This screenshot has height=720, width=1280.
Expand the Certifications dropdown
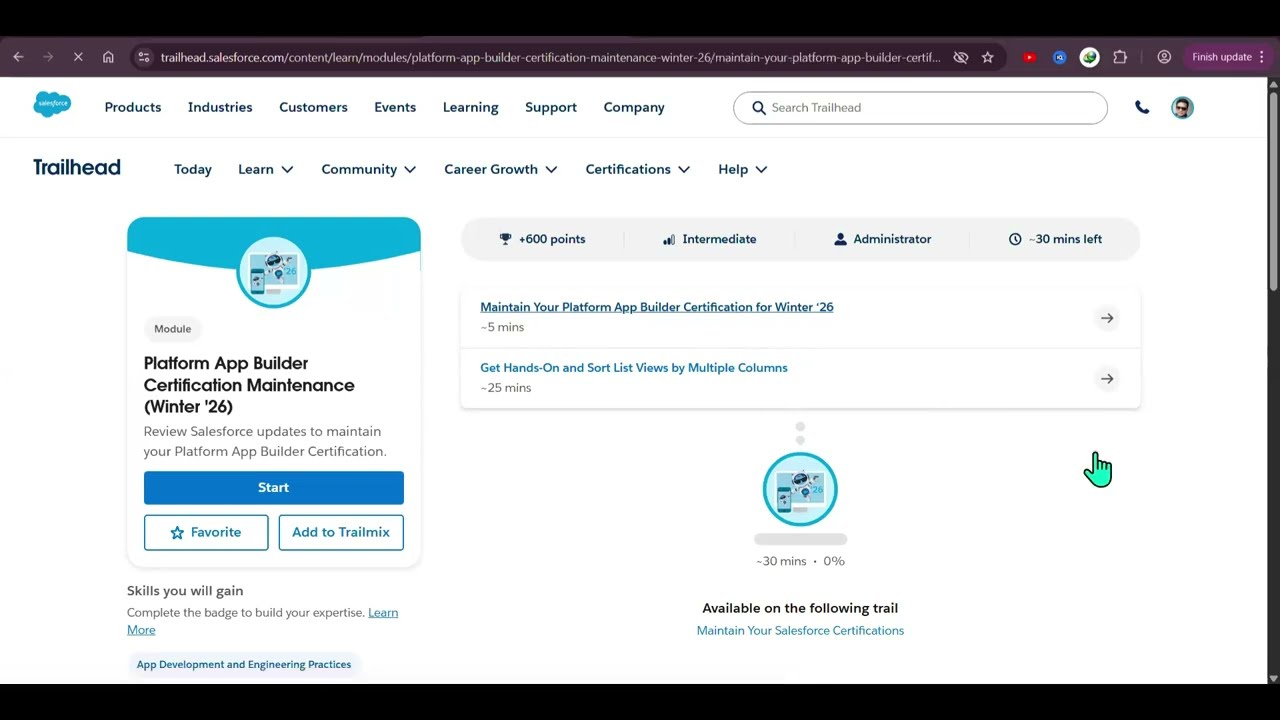point(638,169)
